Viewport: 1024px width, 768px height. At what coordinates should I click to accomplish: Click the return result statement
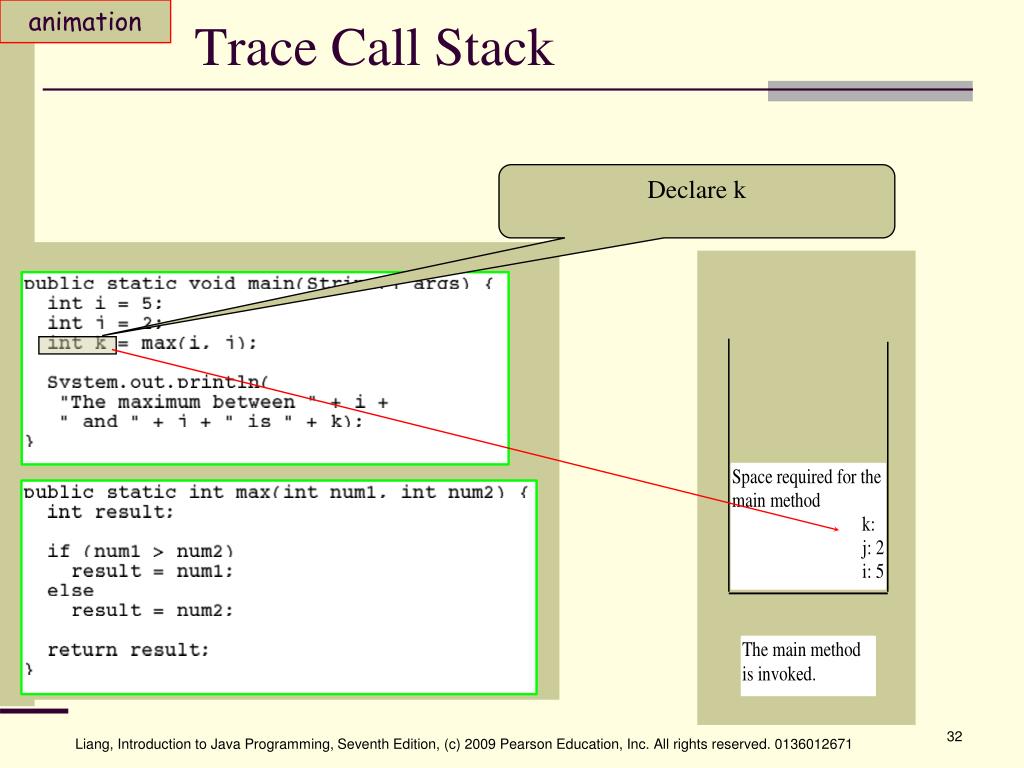pos(128,650)
